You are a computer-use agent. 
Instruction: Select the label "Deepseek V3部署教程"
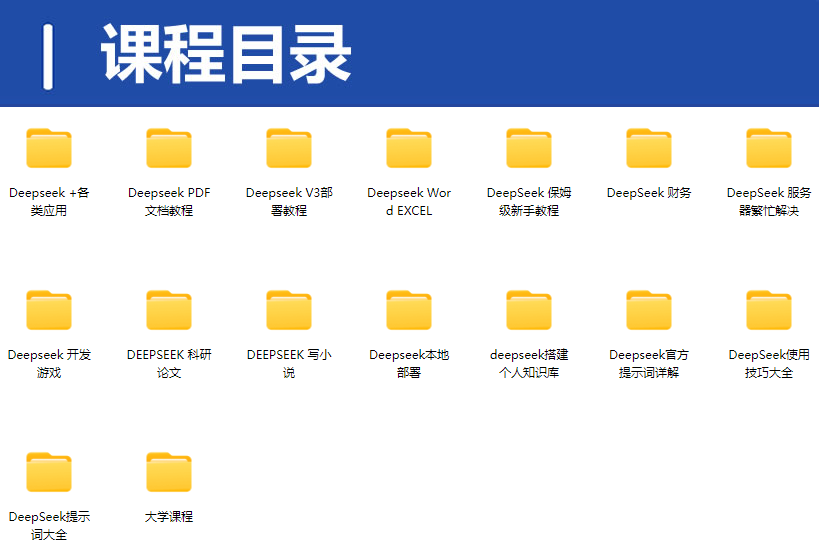click(x=289, y=202)
